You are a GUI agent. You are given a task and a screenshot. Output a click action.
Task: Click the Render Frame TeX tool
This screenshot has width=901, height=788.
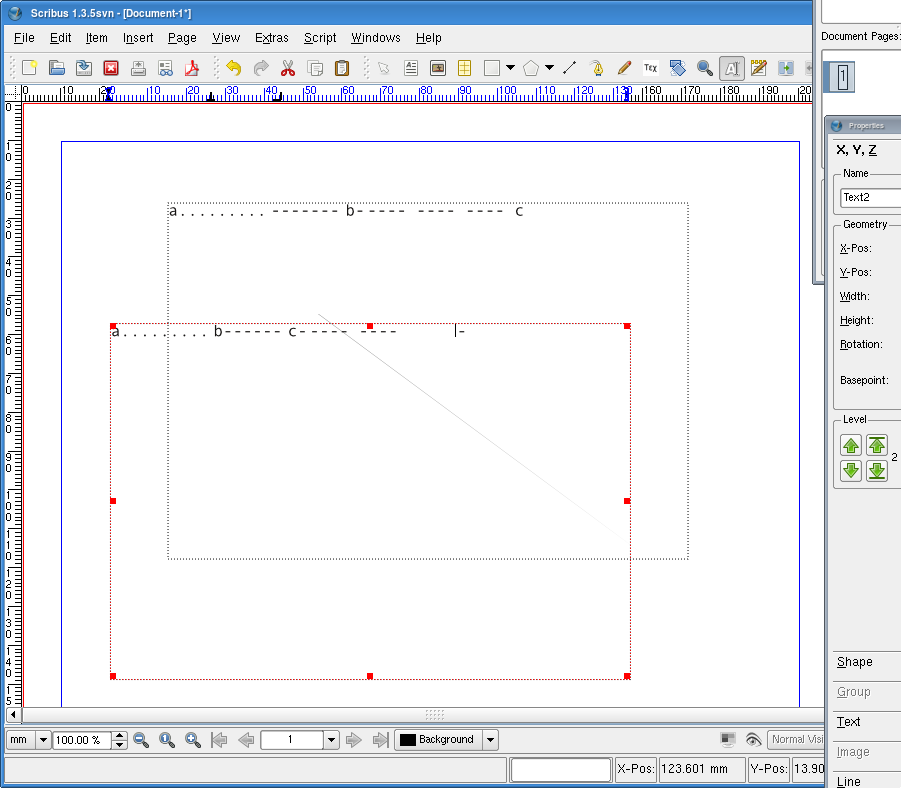pyautogui.click(x=650, y=68)
